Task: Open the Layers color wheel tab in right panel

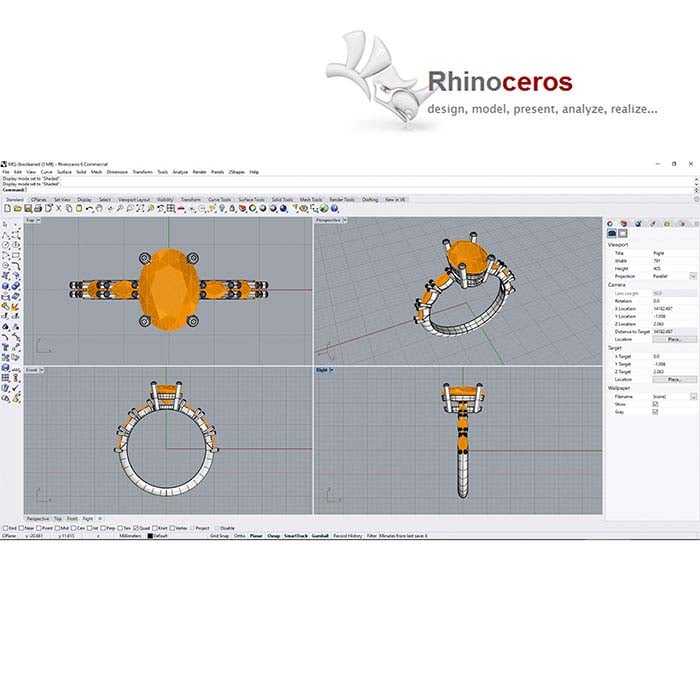Action: pos(610,224)
